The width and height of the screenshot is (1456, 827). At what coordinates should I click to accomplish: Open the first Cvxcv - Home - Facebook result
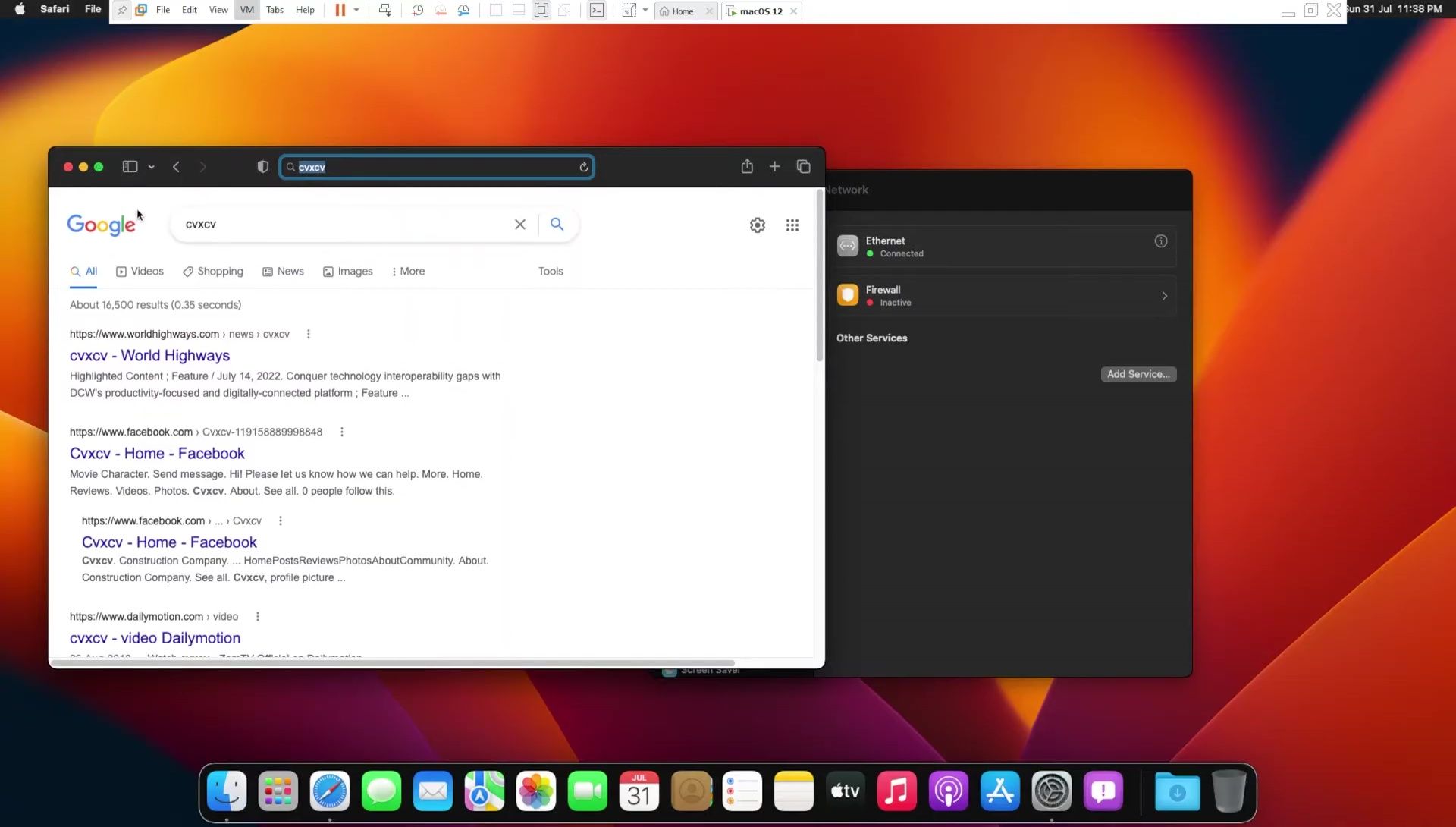point(157,454)
